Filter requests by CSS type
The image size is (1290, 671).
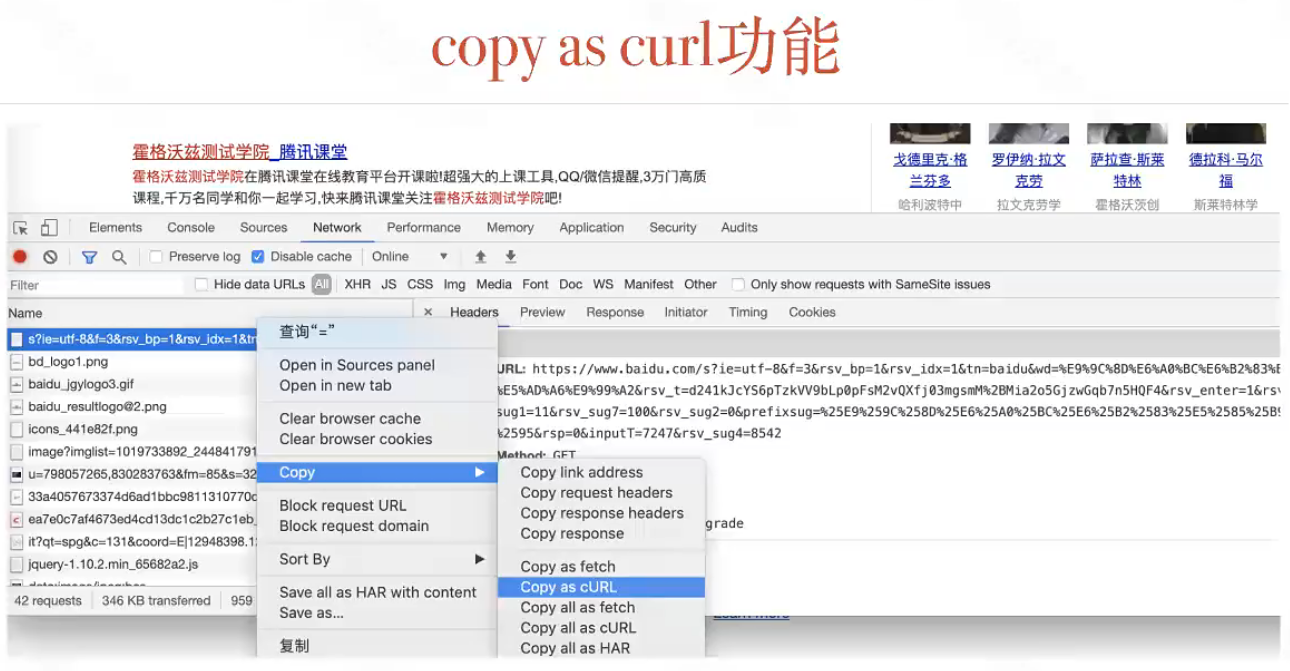point(420,285)
